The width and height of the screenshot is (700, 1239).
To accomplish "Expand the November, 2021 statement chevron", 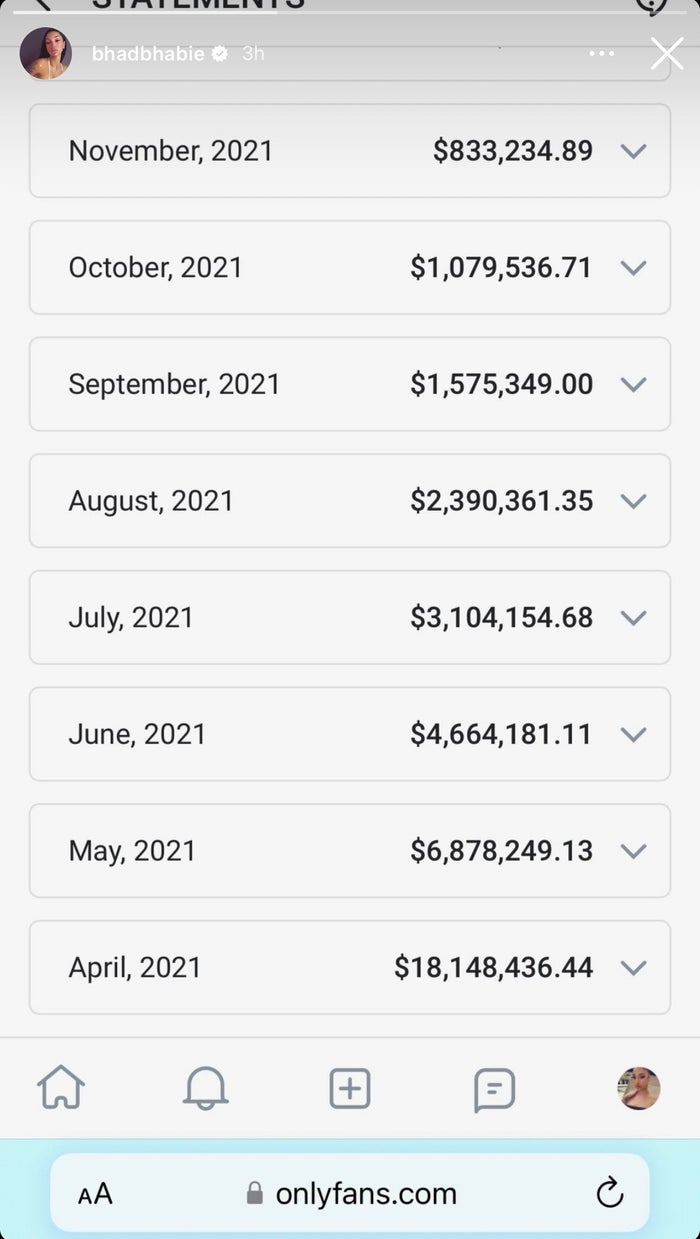I will 633,151.
